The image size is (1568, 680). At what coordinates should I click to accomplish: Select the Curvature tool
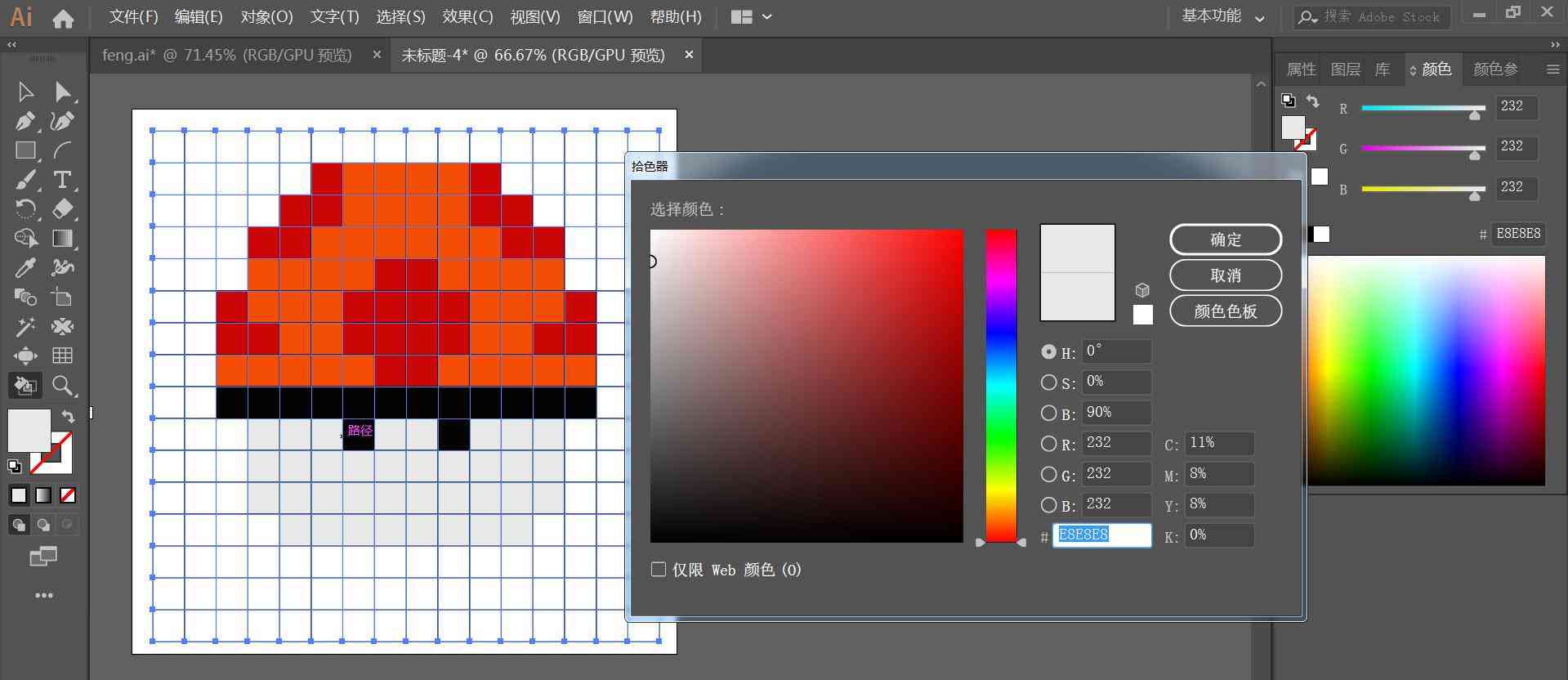point(63,121)
